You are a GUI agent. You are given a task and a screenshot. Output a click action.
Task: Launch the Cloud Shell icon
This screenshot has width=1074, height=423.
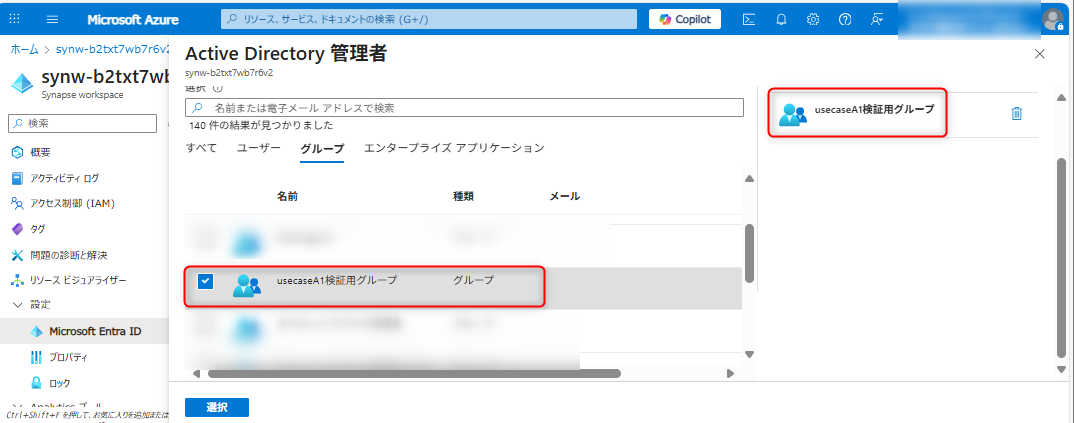(x=749, y=19)
